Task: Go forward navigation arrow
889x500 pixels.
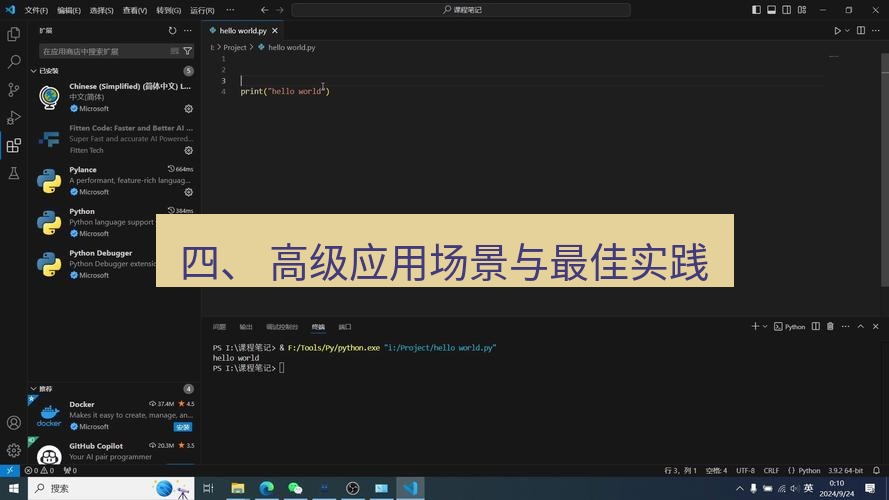Action: pyautogui.click(x=280, y=10)
